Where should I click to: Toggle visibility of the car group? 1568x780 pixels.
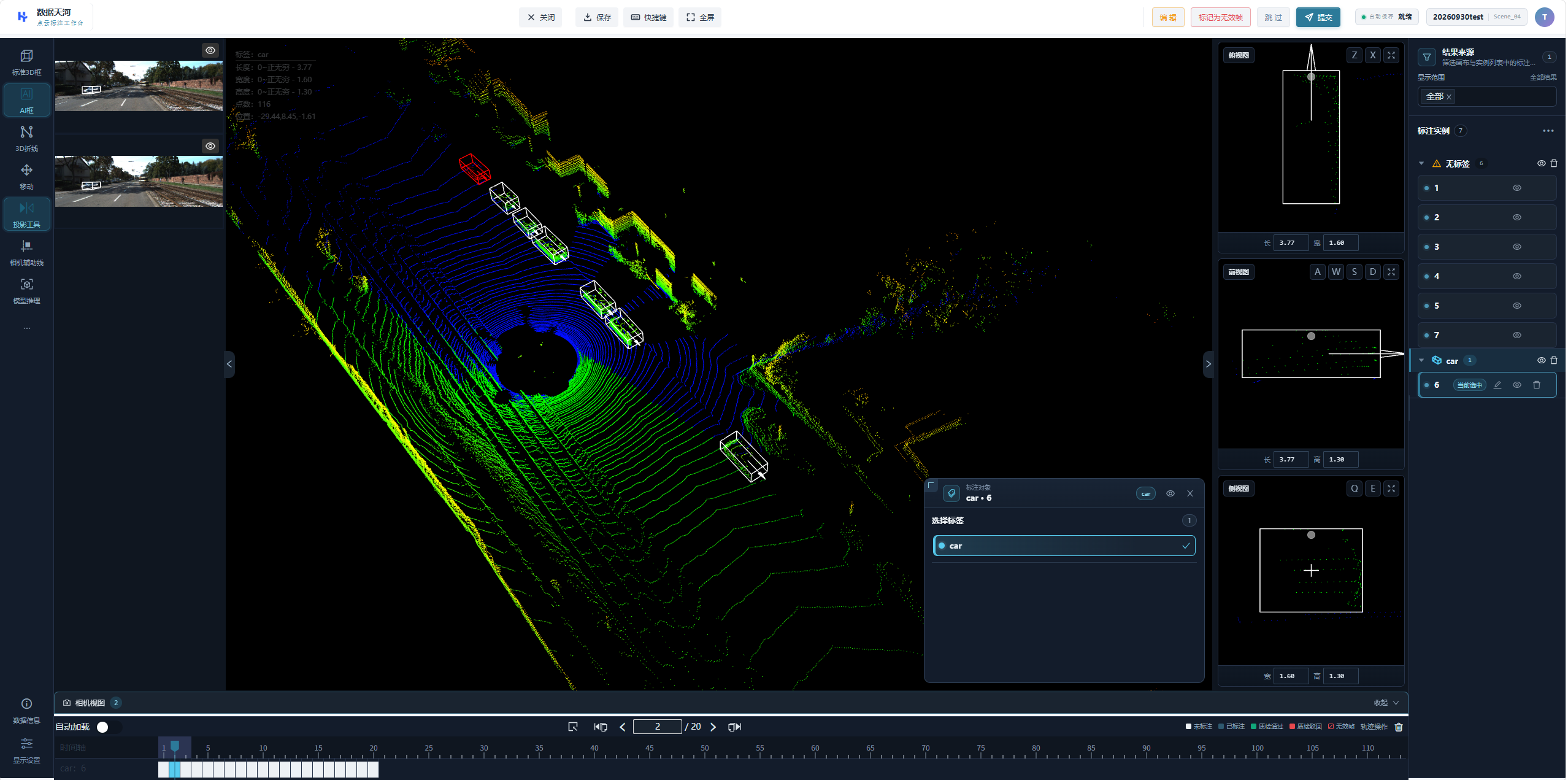click(1541, 360)
